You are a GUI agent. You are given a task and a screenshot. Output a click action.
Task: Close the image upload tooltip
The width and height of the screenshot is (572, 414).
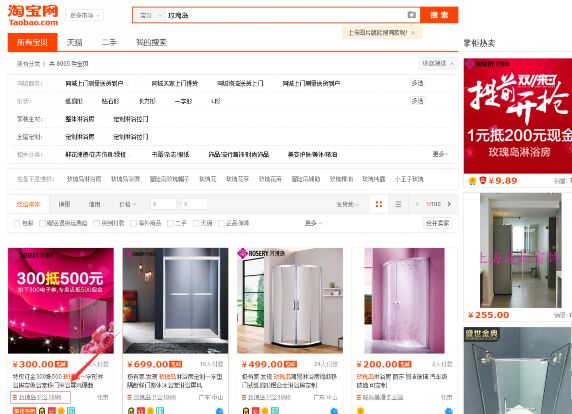(x=413, y=32)
